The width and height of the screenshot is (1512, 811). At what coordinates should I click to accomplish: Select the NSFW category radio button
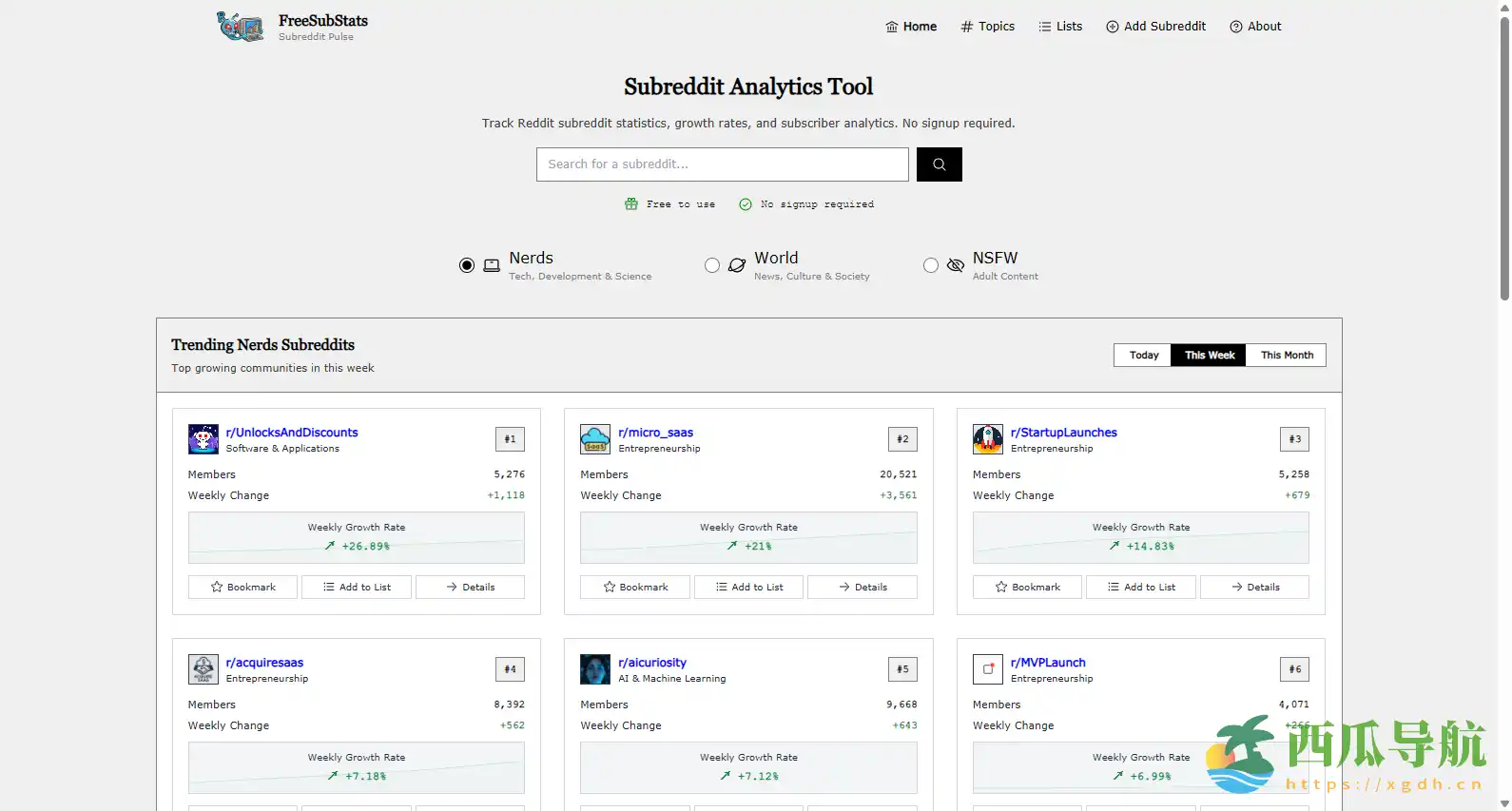[x=931, y=265]
